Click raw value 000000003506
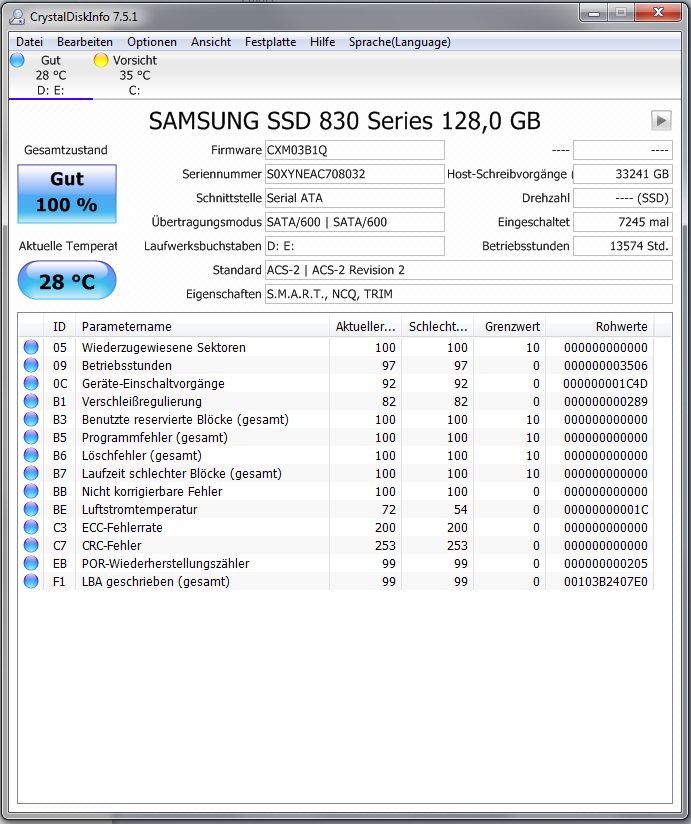 [606, 366]
